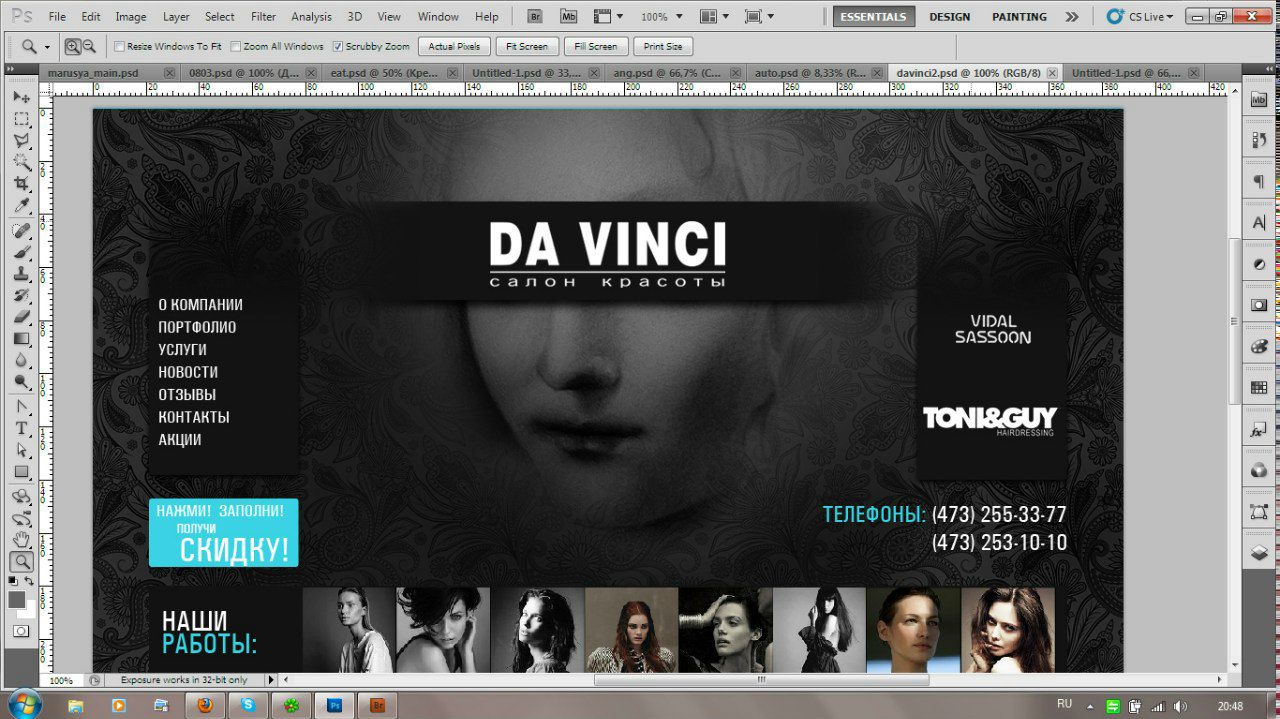The height and width of the screenshot is (719, 1280).
Task: Select the Move tool
Action: click(21, 97)
